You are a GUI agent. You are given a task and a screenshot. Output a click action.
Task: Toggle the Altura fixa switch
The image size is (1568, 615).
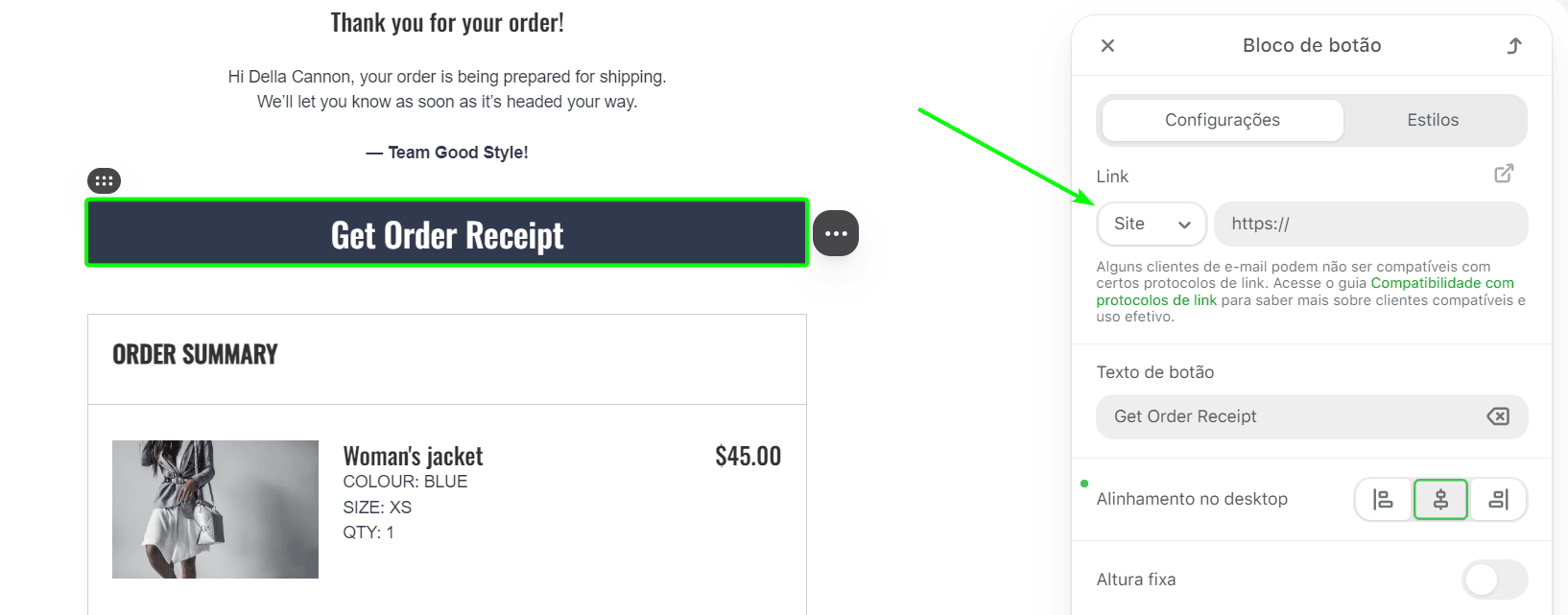[1494, 580]
